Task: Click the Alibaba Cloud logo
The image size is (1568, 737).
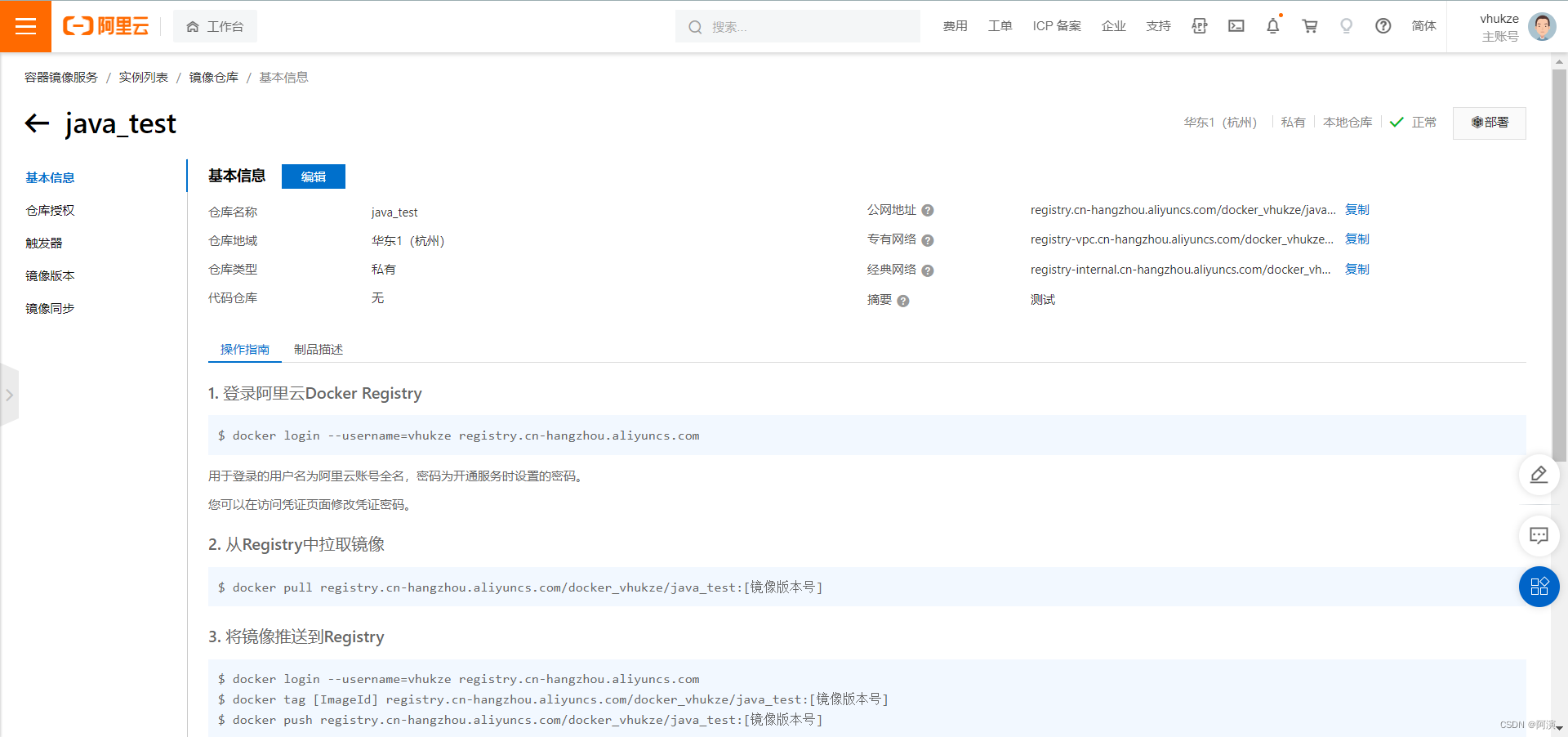Action: pyautogui.click(x=106, y=26)
